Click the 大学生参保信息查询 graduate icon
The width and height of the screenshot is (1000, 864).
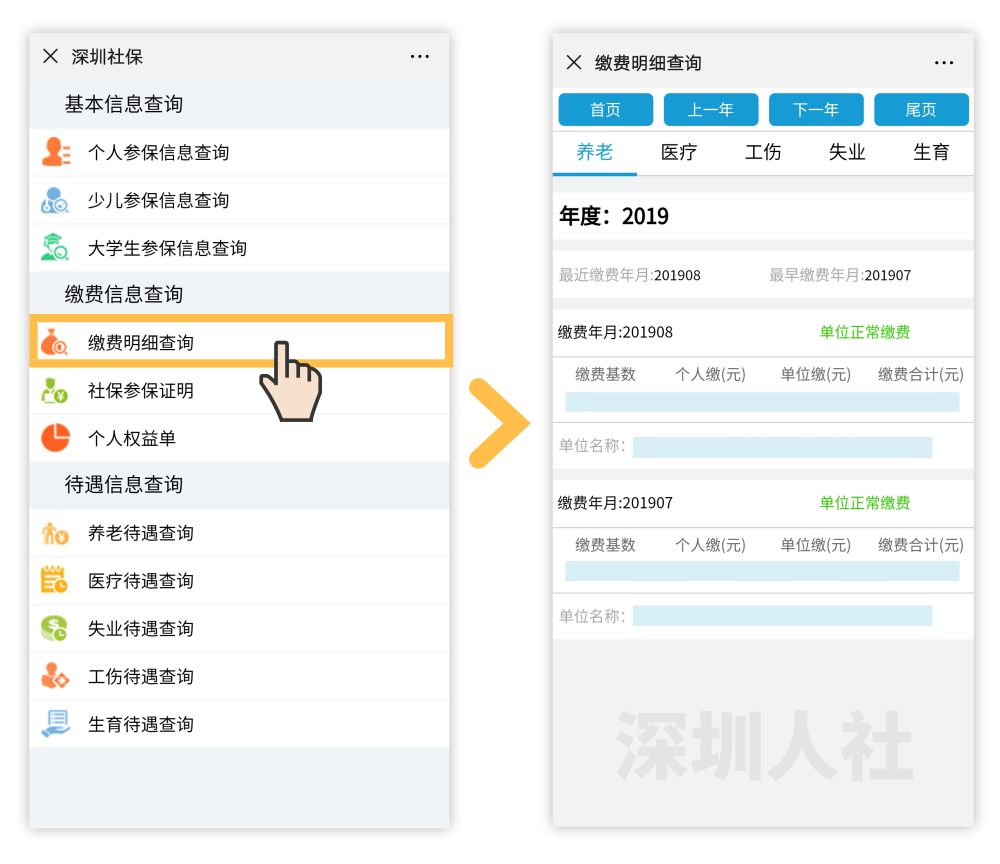tap(56, 248)
